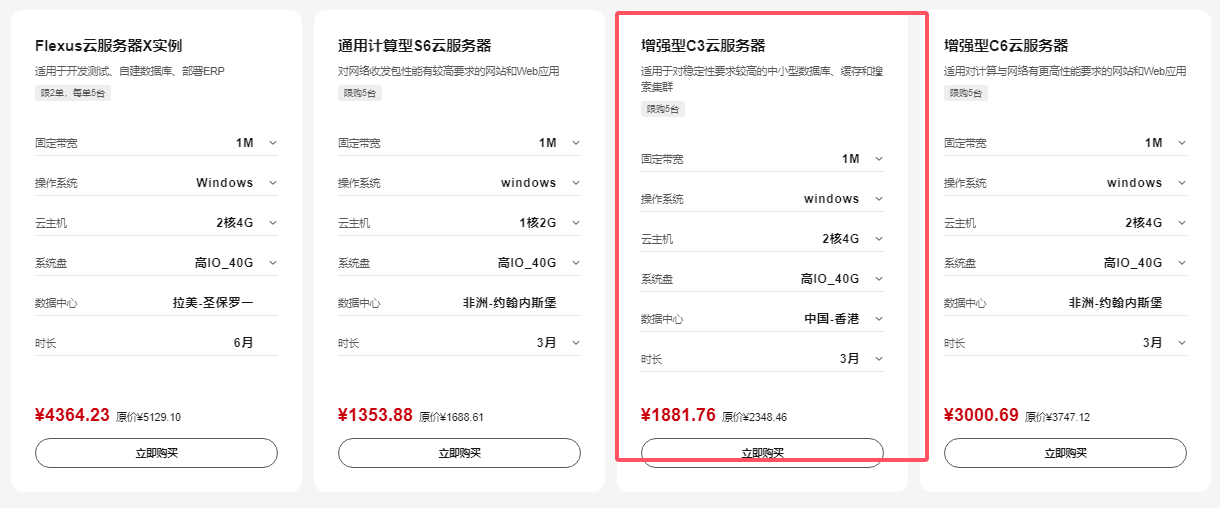Expand fixed bandwidth dropdown in S6 card
The width and height of the screenshot is (1220, 508).
pos(459,143)
